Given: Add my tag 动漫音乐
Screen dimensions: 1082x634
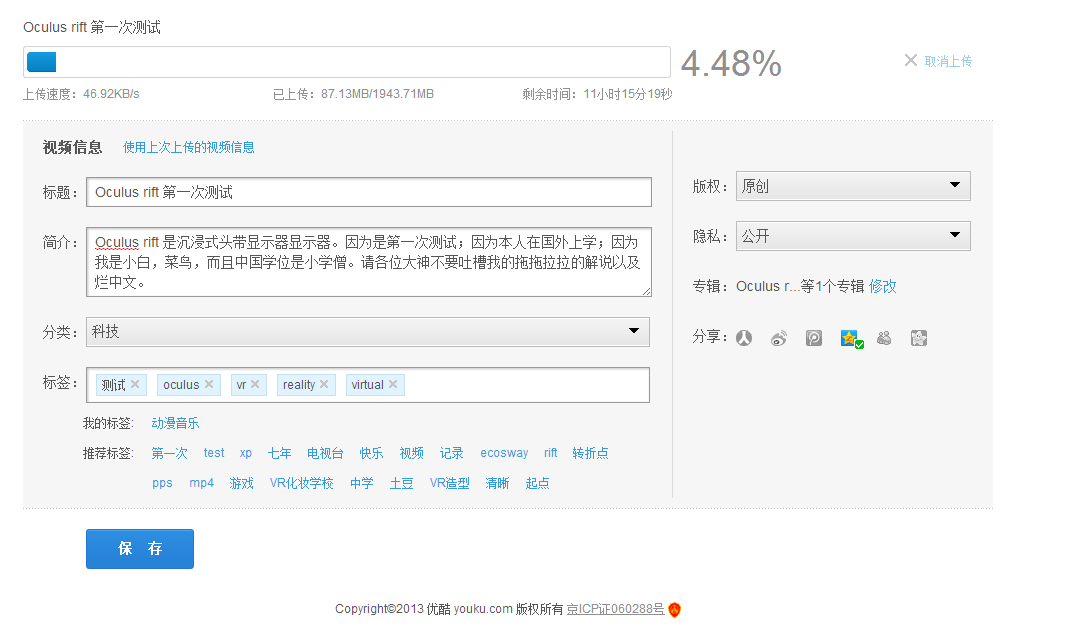Looking at the screenshot, I should click(x=175, y=424).
